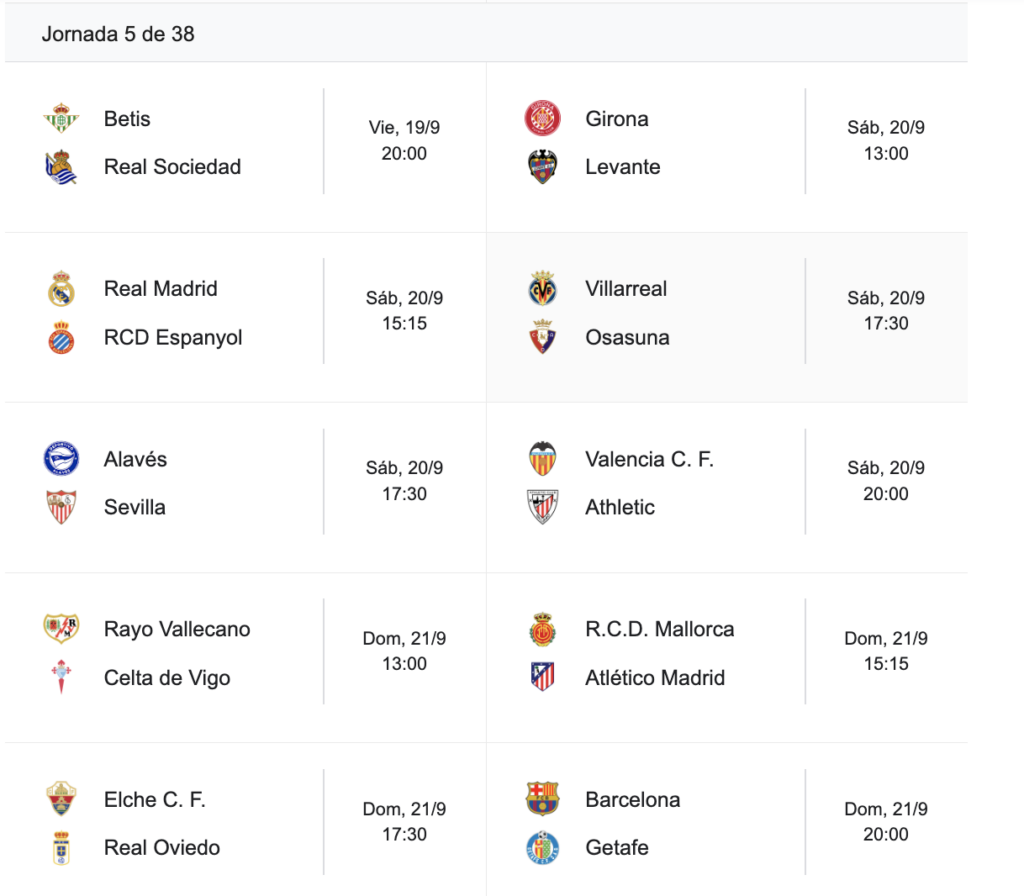Open the RCD Espanyol team link
The image size is (1024, 896).
pyautogui.click(x=173, y=337)
